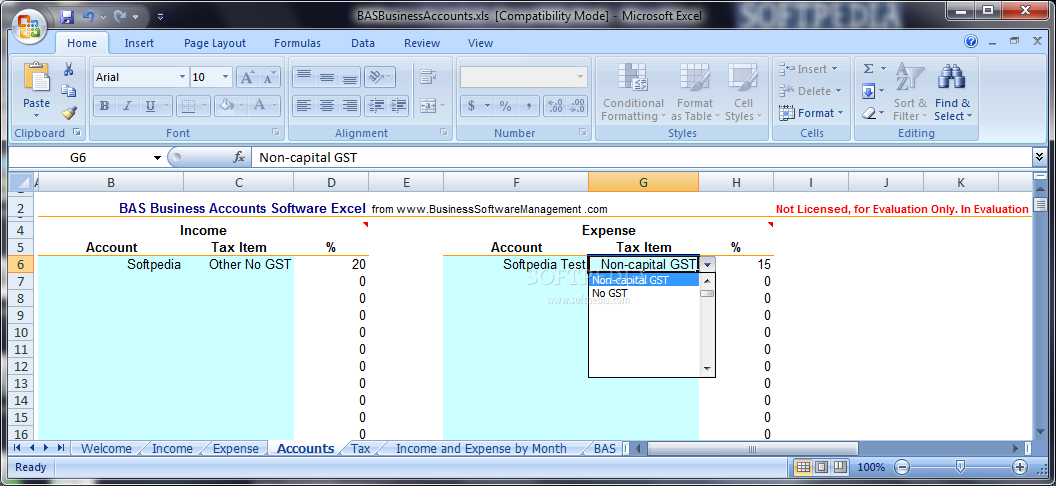Open font name dropdown Arial
Image resolution: width=1056 pixels, height=486 pixels.
click(x=182, y=77)
